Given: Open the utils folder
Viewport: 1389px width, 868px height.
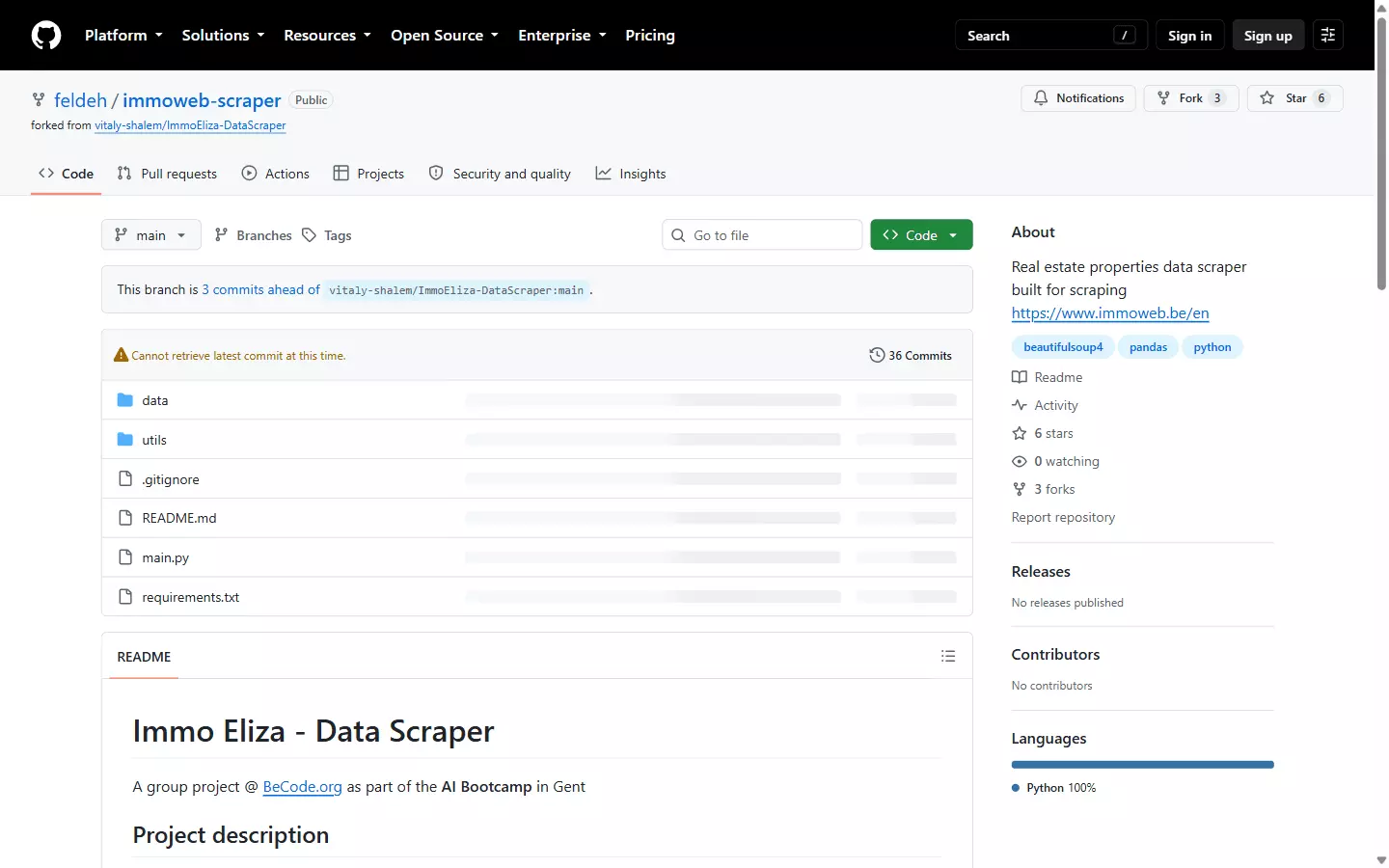Looking at the screenshot, I should coord(154,440).
